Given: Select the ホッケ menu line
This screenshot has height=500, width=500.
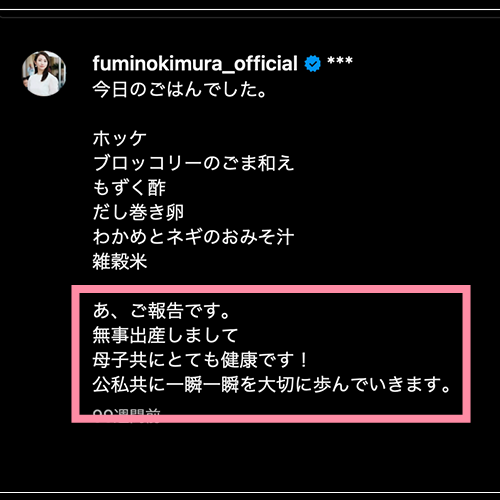Looking at the screenshot, I should tap(120, 138).
